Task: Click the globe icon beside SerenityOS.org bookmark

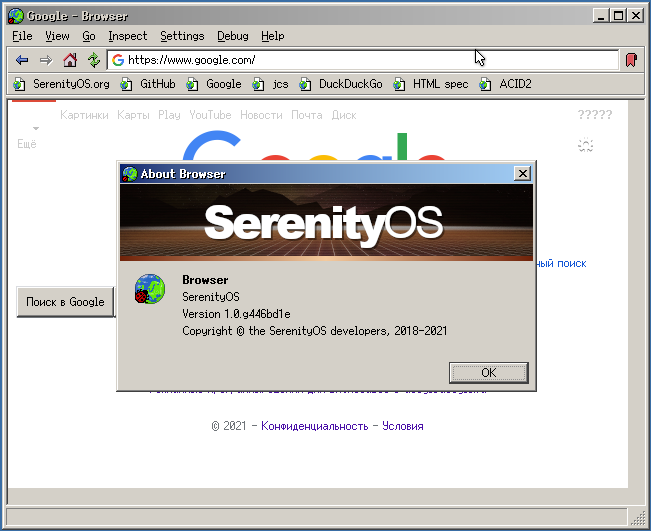Action: point(19,84)
